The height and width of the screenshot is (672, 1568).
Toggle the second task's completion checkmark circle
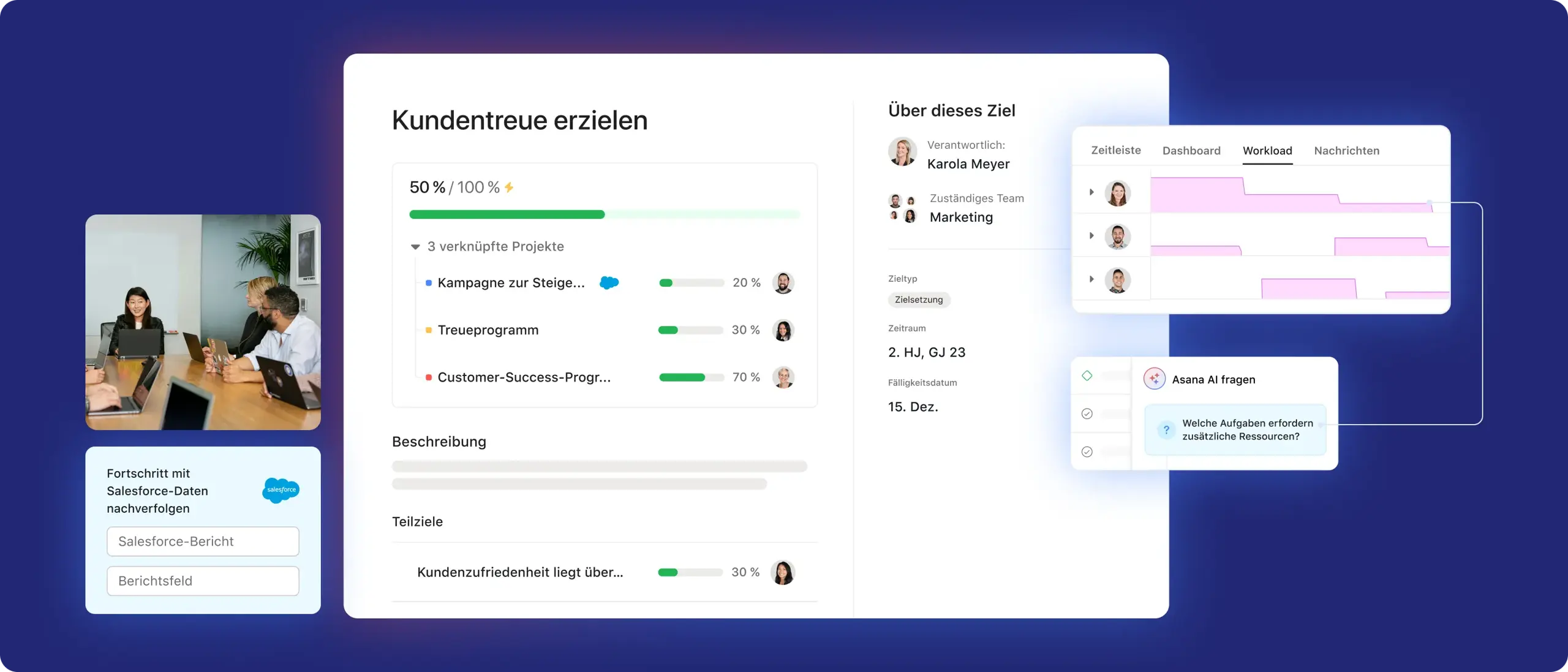click(1087, 451)
